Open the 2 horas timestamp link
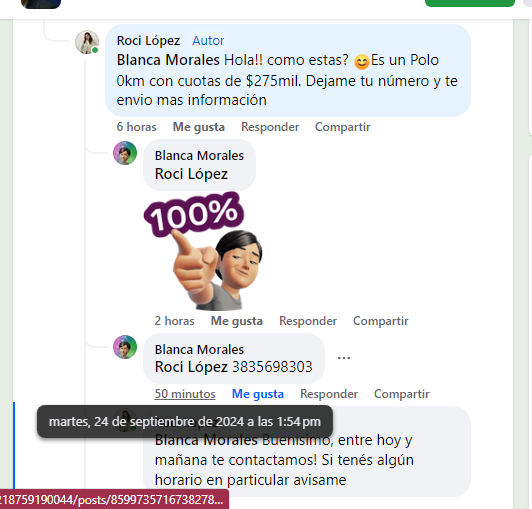This screenshot has height=509, width=532. [174, 321]
